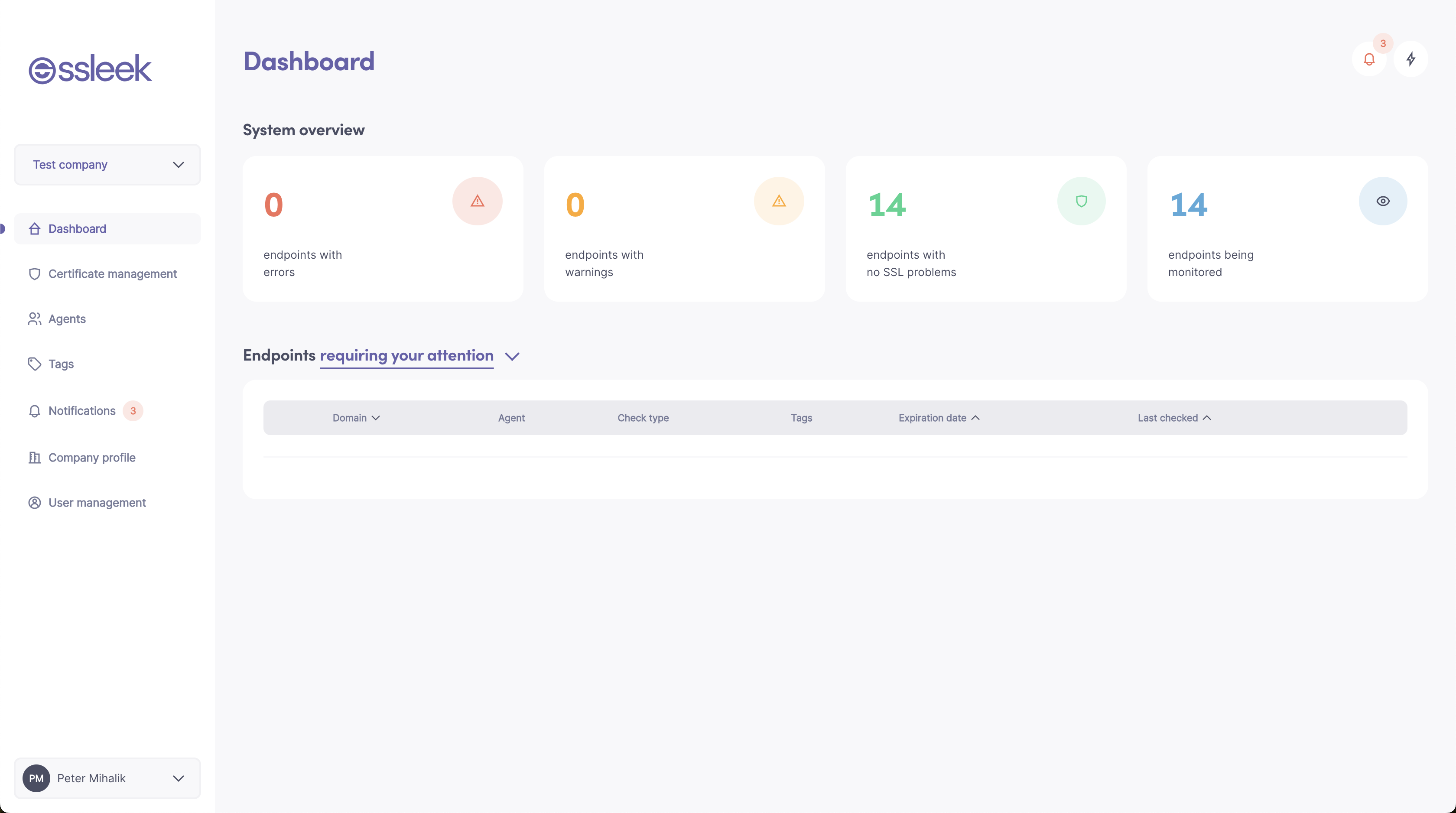The height and width of the screenshot is (813, 1456).
Task: Go to Certificate management
Action: 112,273
